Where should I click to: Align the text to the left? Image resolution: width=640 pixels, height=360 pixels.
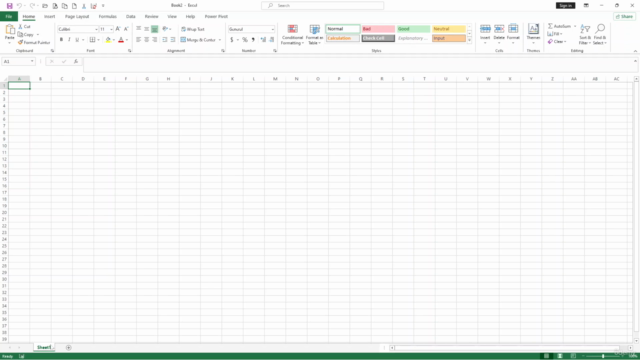coord(138,40)
